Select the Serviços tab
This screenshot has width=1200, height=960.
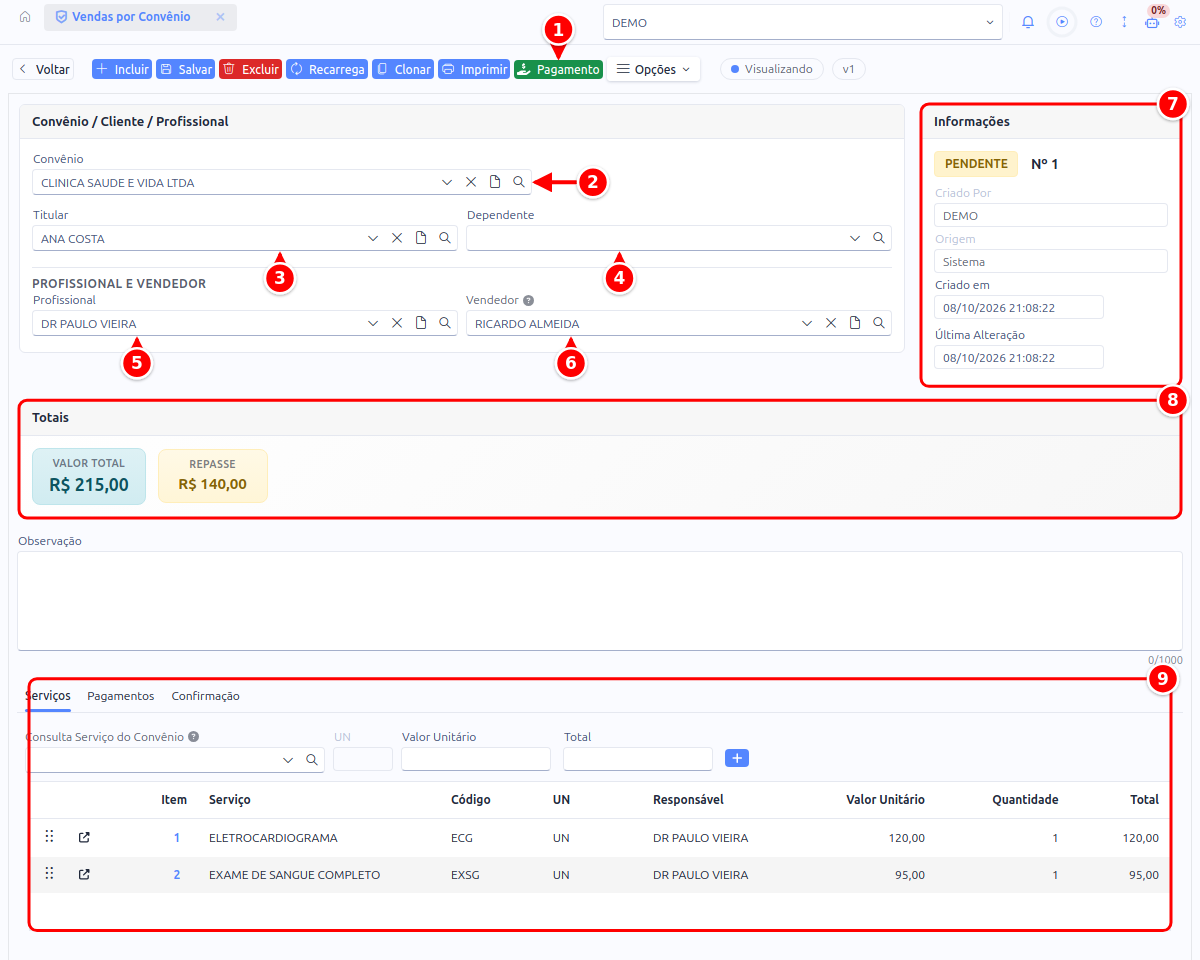(48, 696)
